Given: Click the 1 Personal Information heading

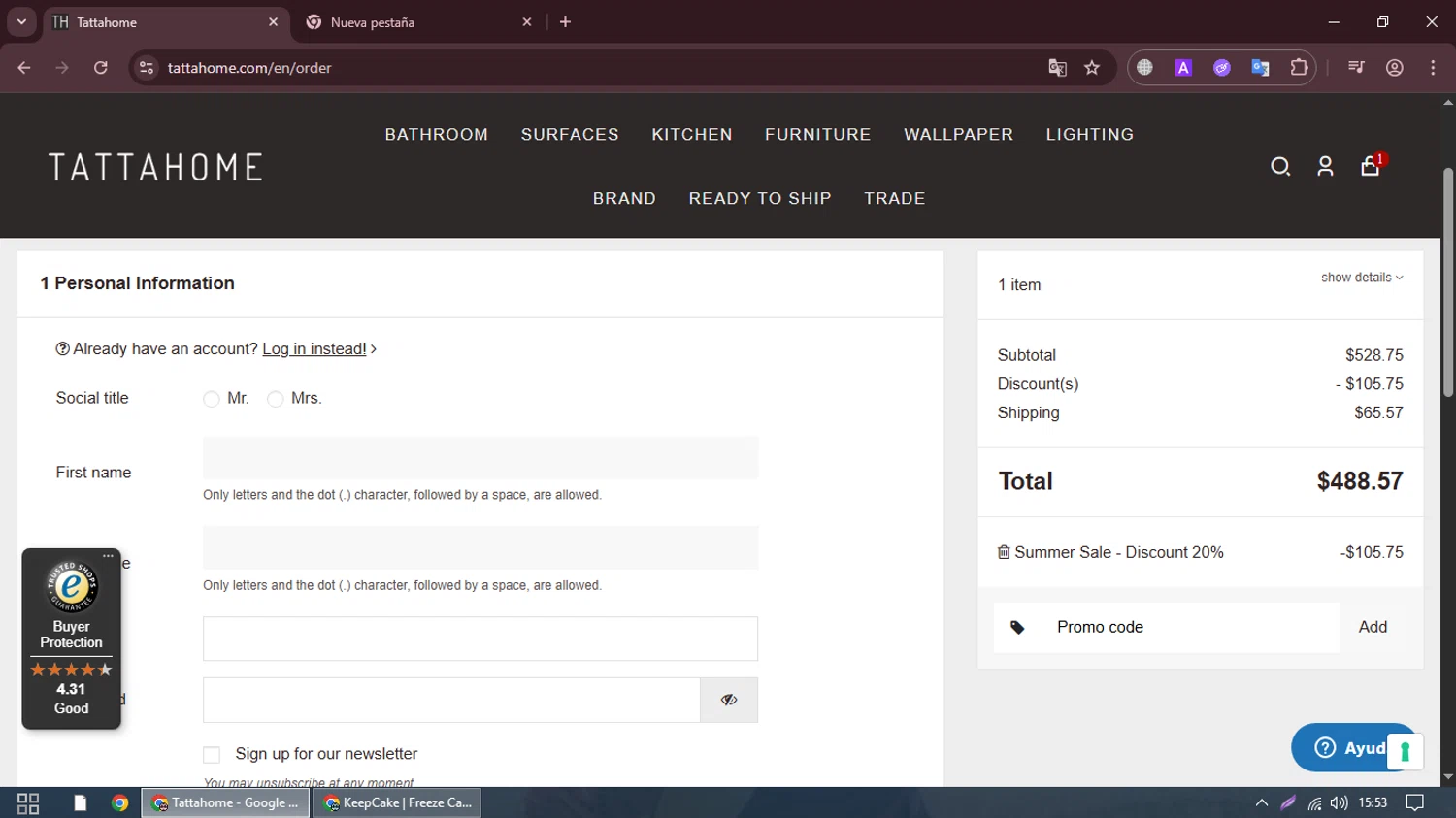Looking at the screenshot, I should click(x=137, y=283).
